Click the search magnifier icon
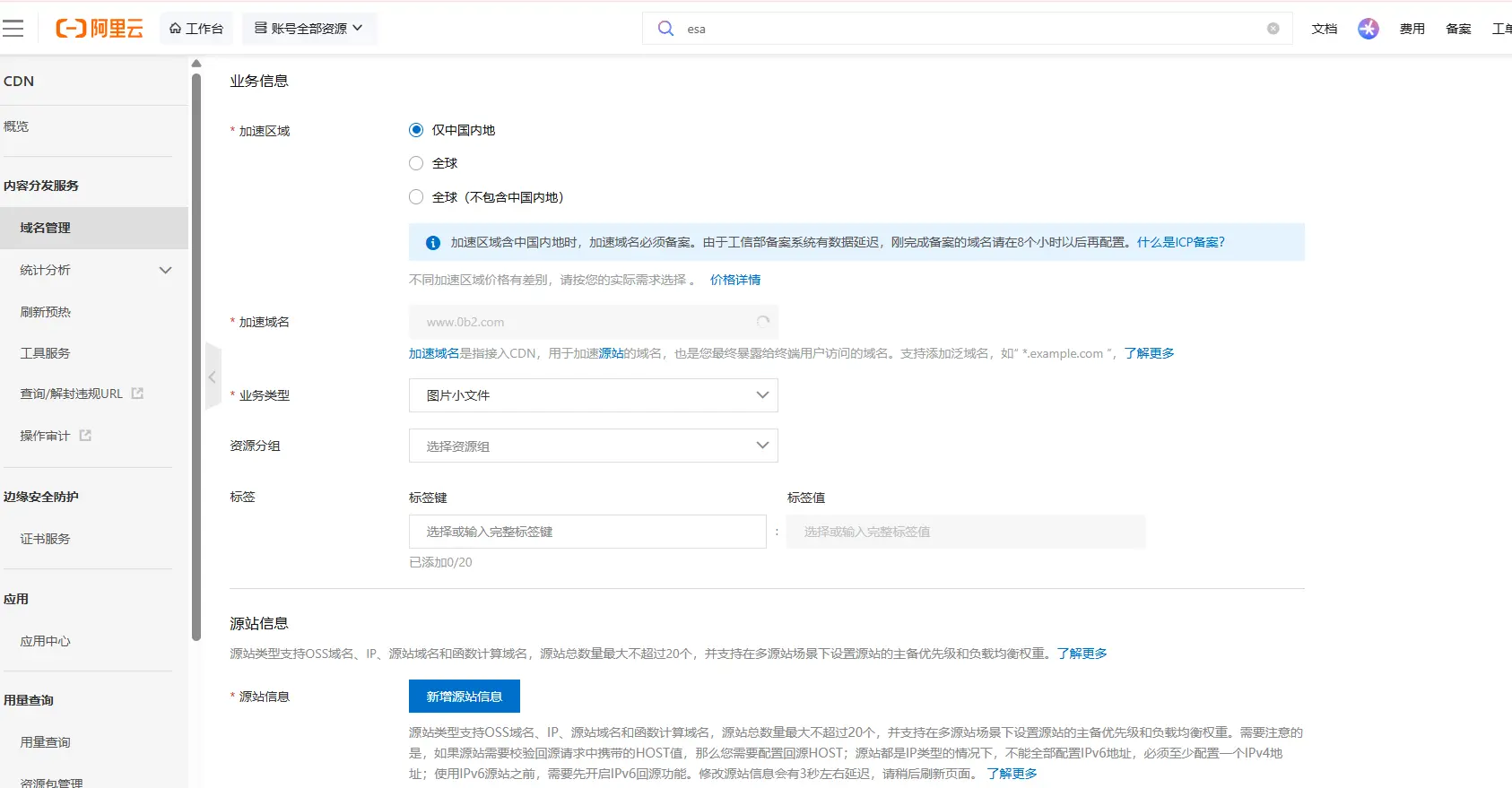Image resolution: width=1512 pixels, height=788 pixels. pos(665,29)
